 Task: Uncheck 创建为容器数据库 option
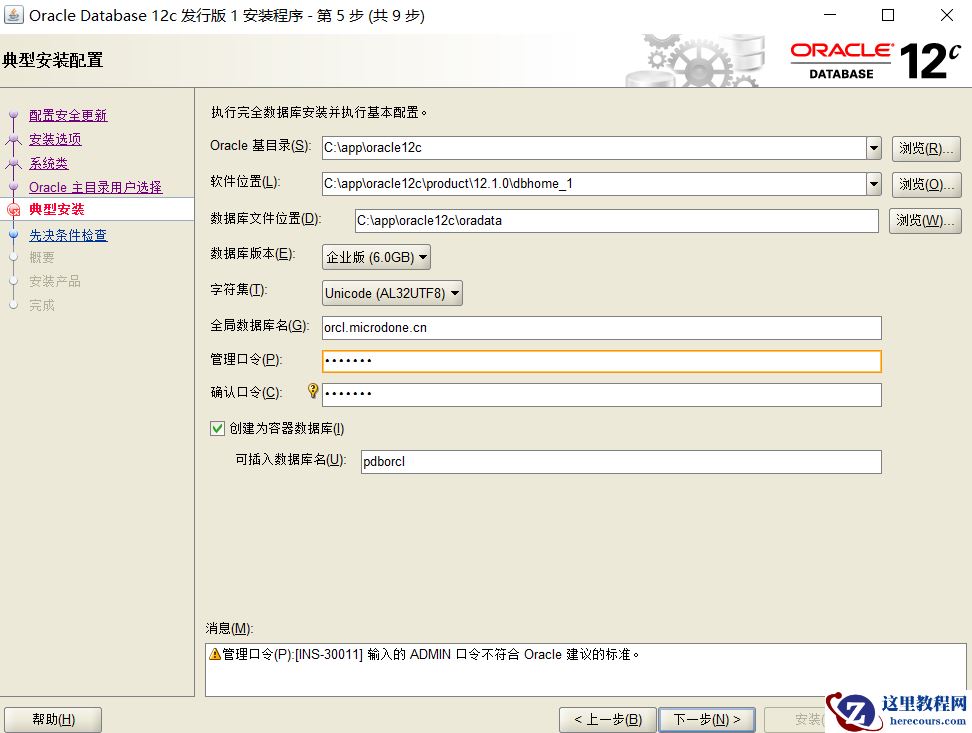pos(217,428)
